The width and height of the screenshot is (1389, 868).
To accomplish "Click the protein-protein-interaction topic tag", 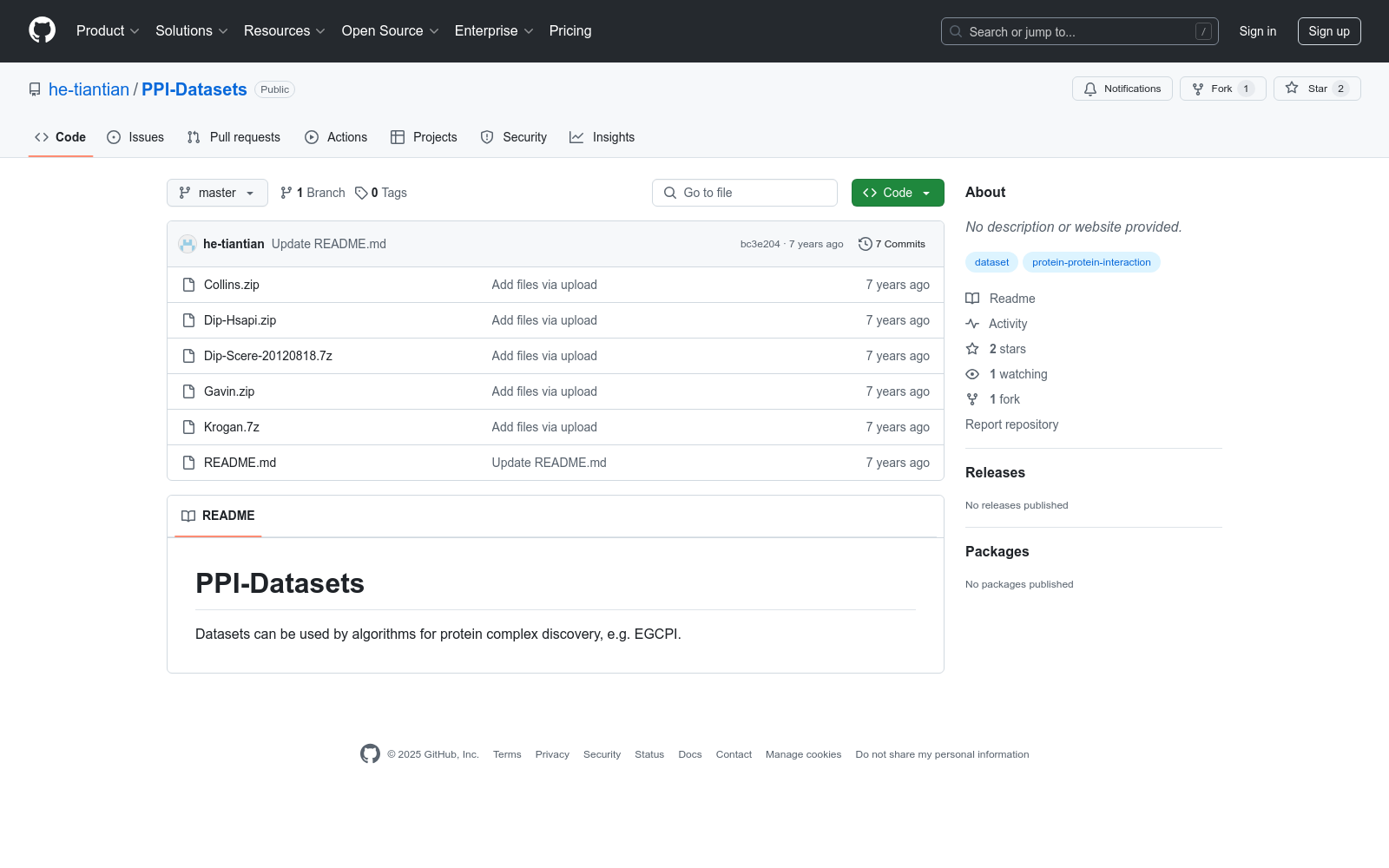I will point(1091,262).
